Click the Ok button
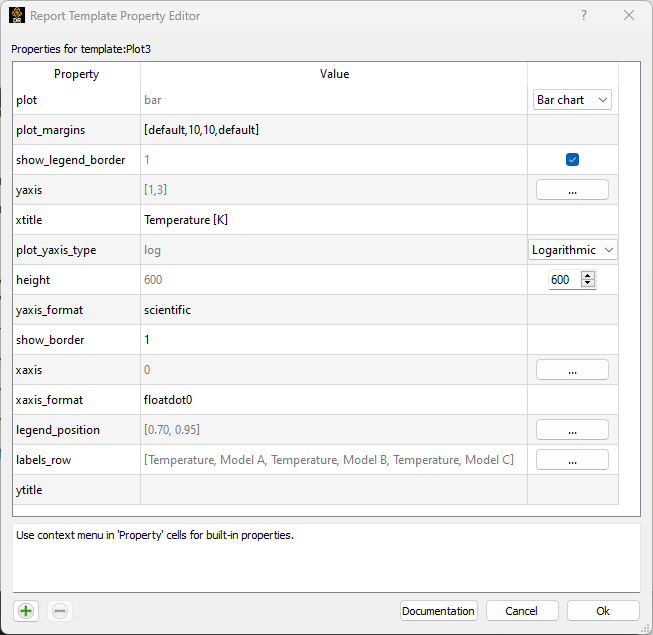This screenshot has width=653, height=635. 603,611
